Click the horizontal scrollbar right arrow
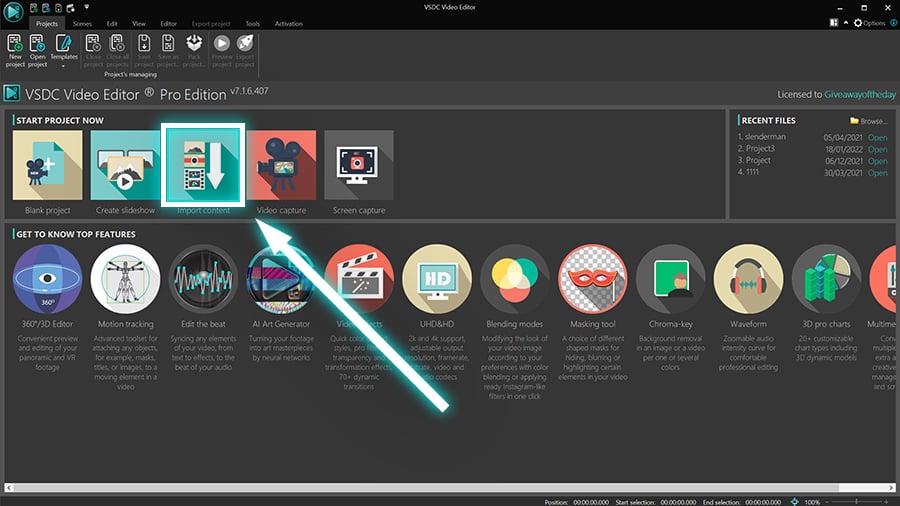 click(x=891, y=488)
